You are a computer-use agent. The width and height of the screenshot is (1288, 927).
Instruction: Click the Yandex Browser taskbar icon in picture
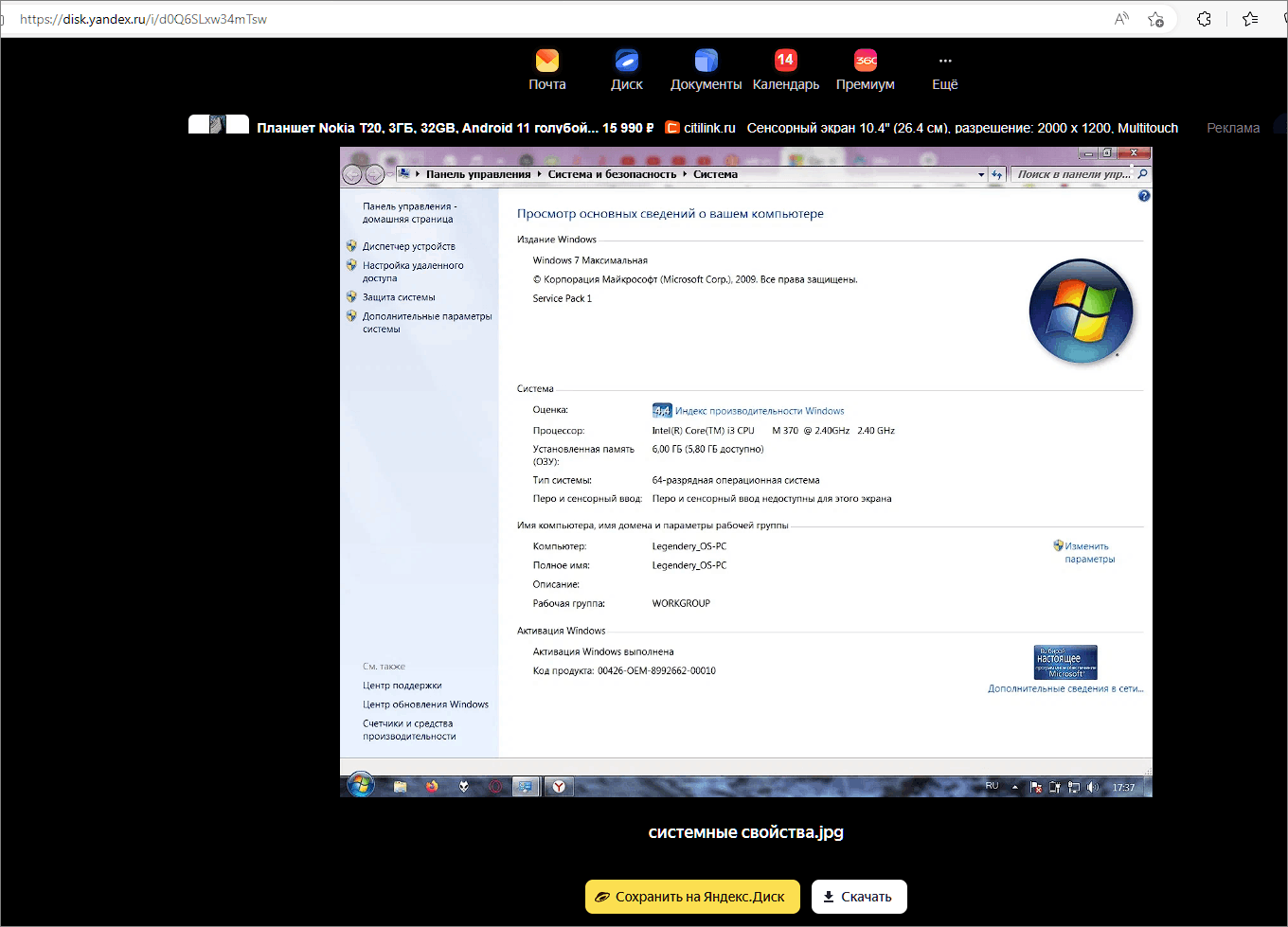[x=560, y=786]
